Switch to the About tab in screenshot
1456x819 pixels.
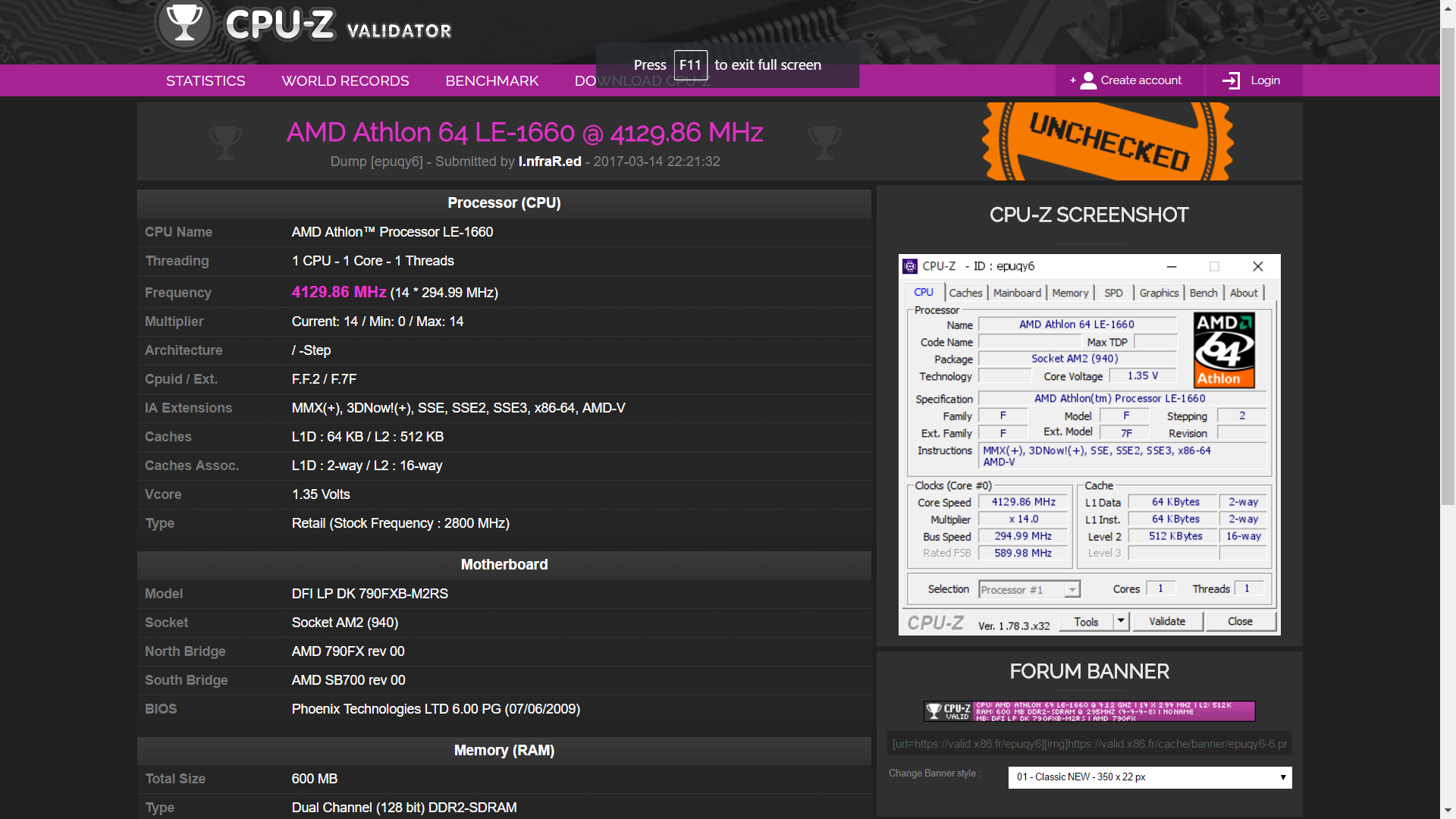pos(1244,293)
